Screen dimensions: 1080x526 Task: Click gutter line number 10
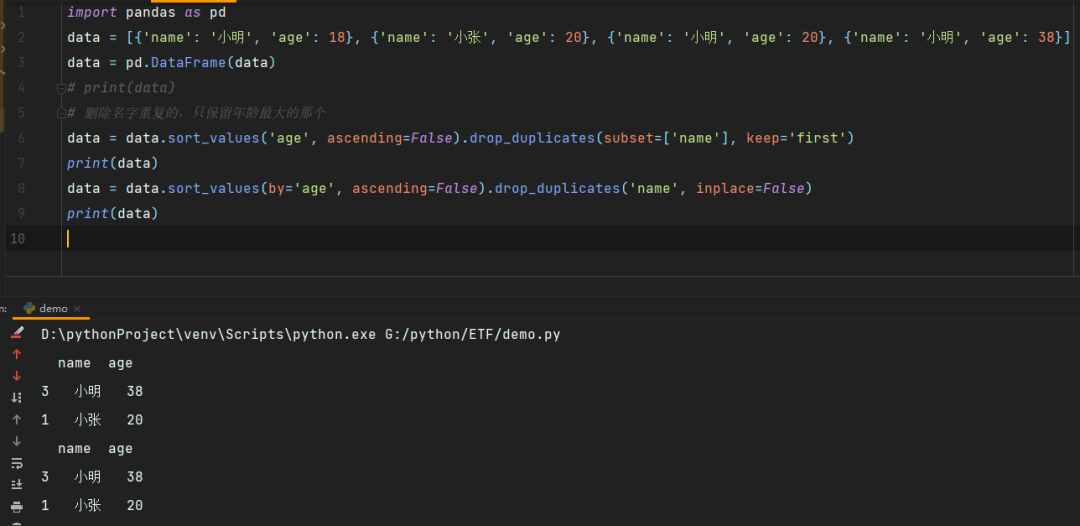coord(17,239)
